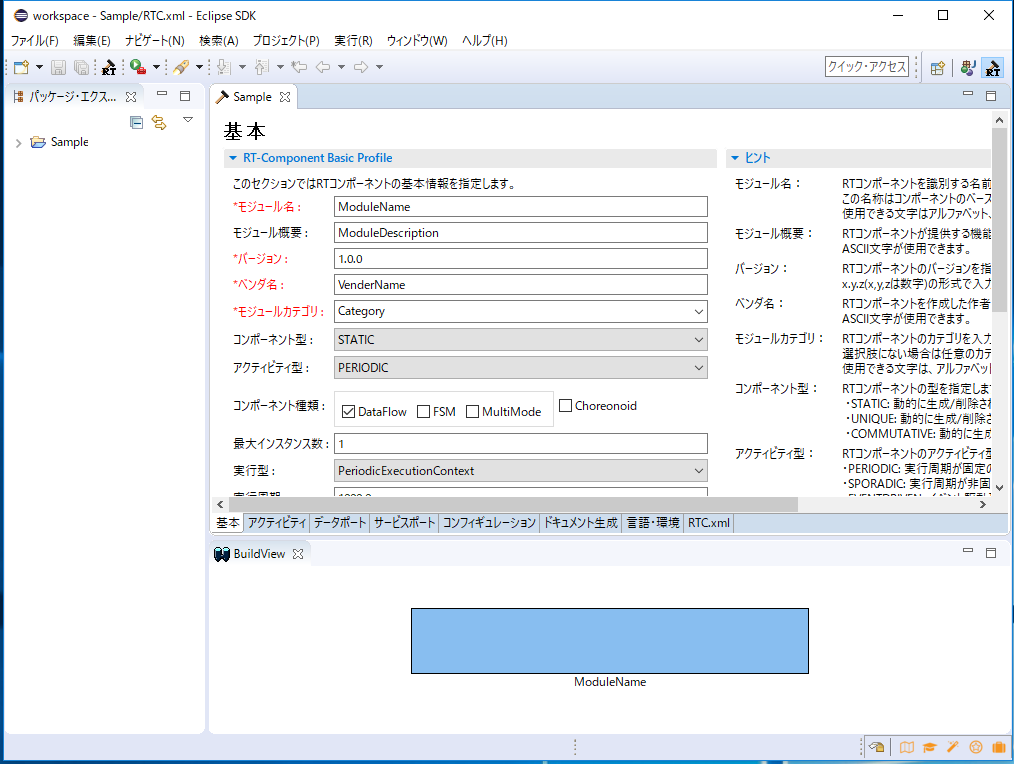Click the Save icon in toolbar
The image size is (1014, 764).
[x=58, y=67]
